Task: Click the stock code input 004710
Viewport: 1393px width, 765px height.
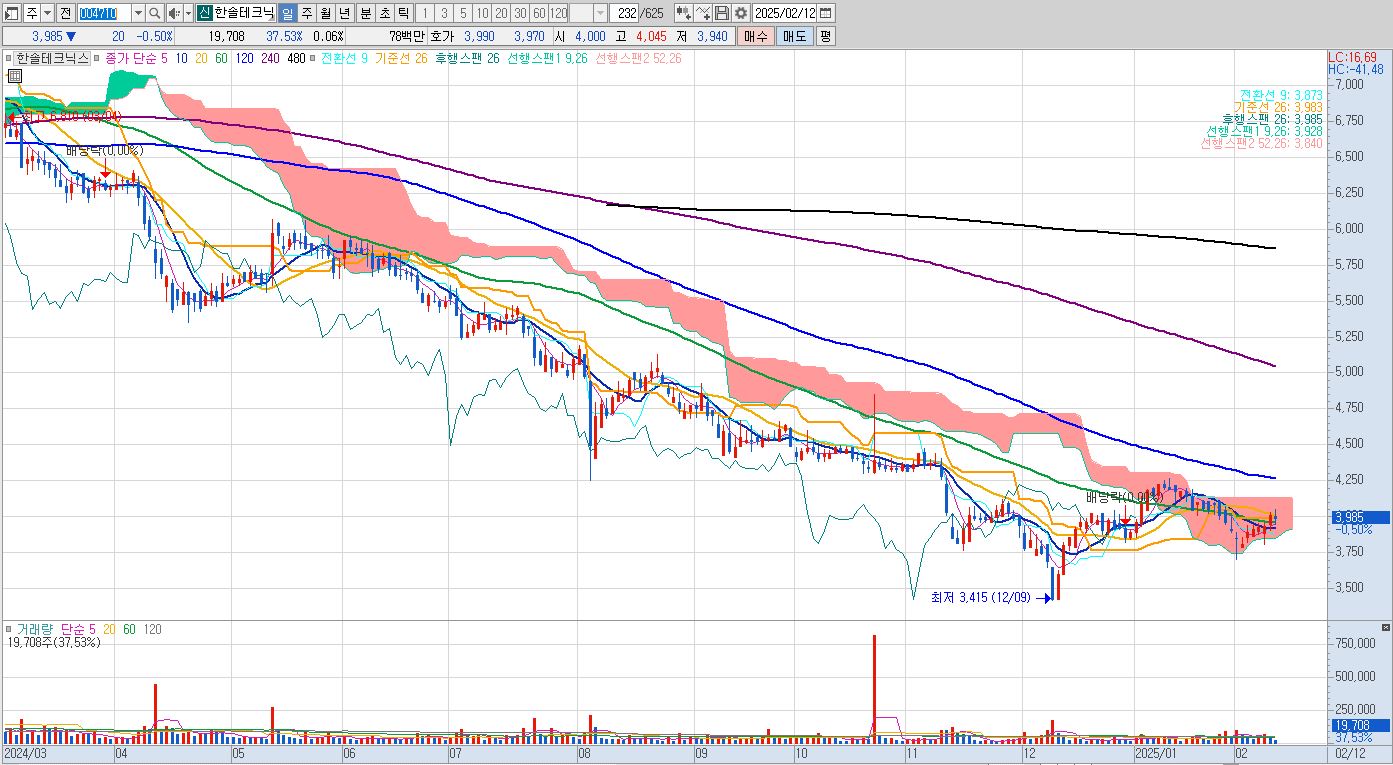Action: pos(103,13)
